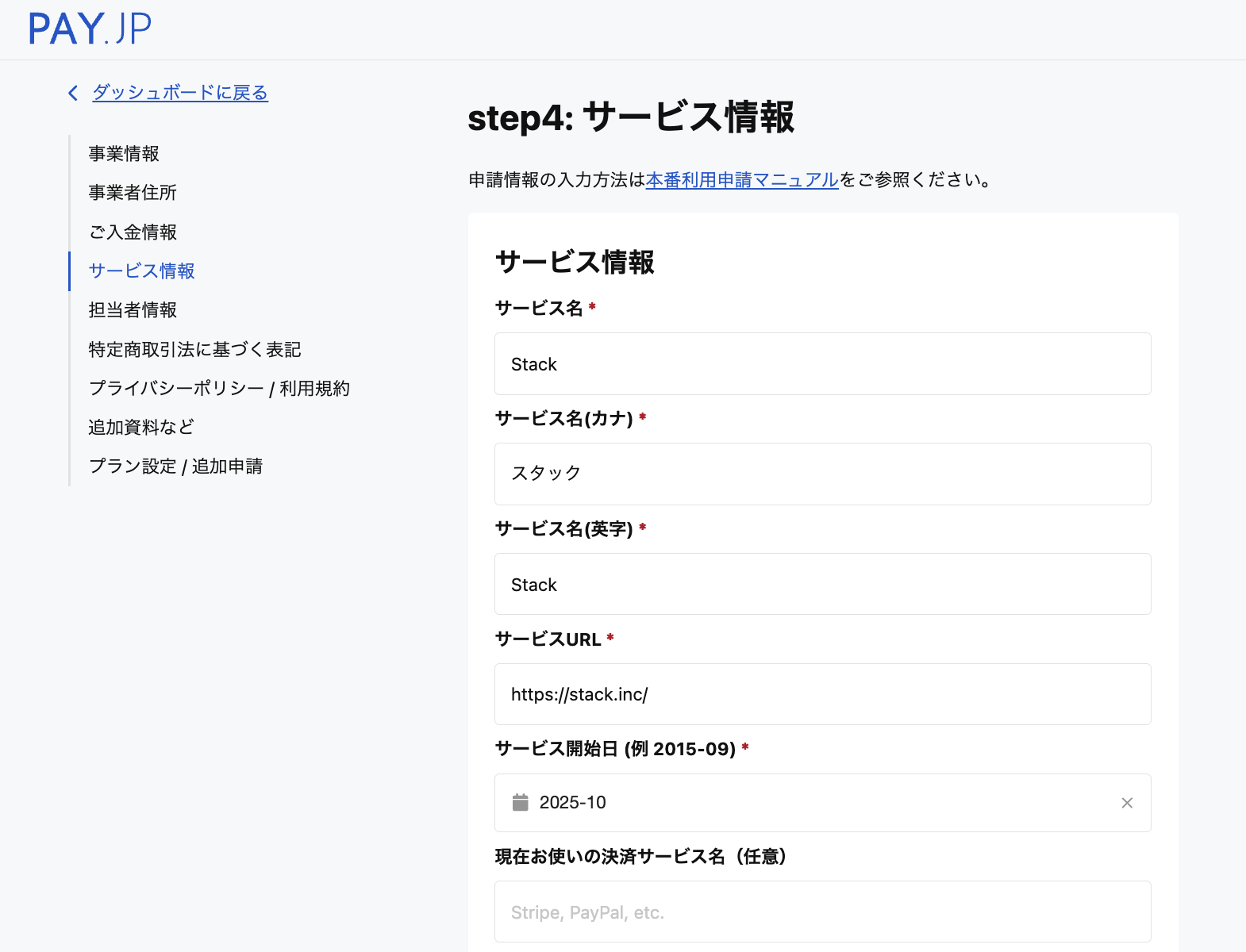Click the step4: サービス情報 page heading
Image resolution: width=1246 pixels, height=952 pixels.
[631, 117]
